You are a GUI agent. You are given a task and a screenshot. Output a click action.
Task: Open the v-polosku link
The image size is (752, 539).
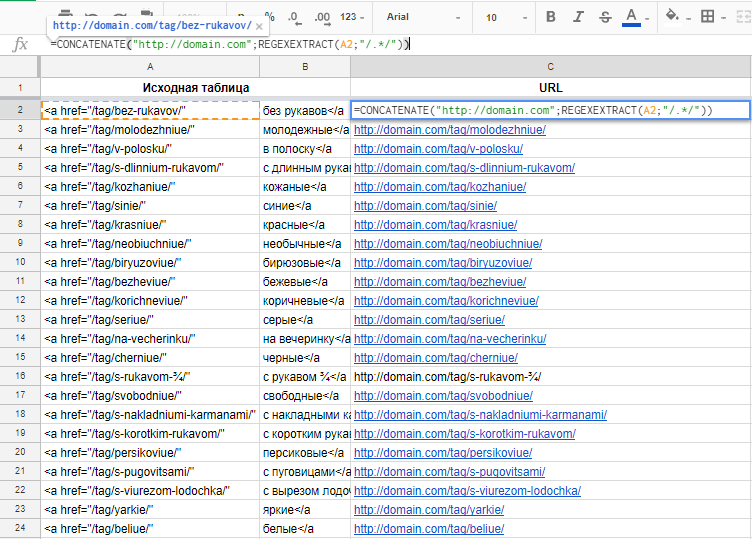click(x=438, y=149)
